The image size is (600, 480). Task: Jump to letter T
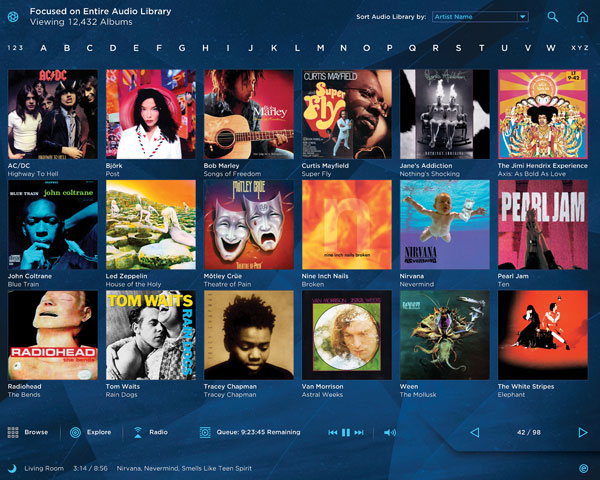[481, 48]
